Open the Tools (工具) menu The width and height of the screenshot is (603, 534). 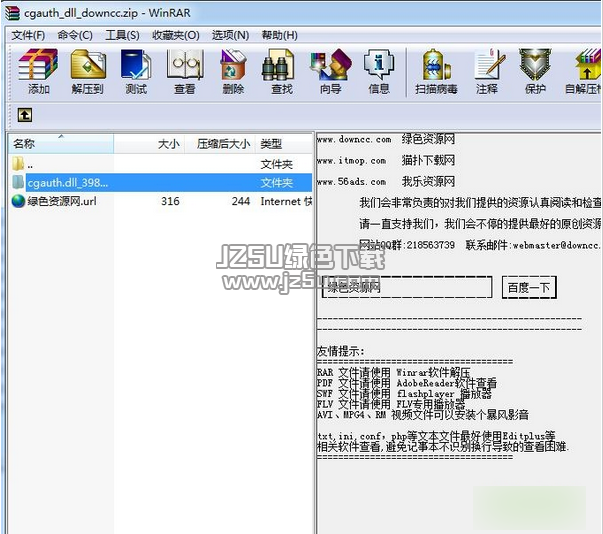click(122, 35)
